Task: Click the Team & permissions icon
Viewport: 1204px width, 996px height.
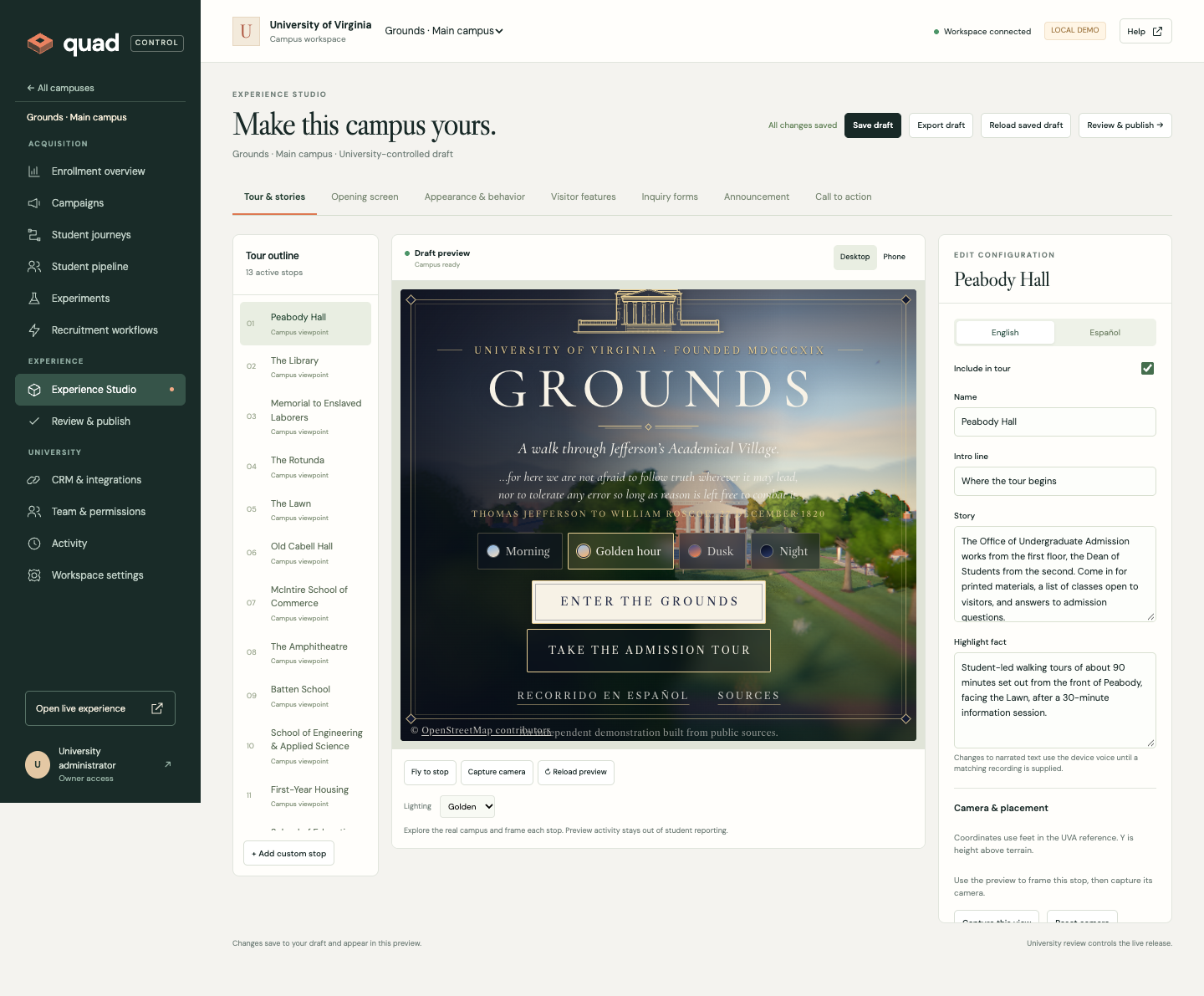Action: (34, 512)
